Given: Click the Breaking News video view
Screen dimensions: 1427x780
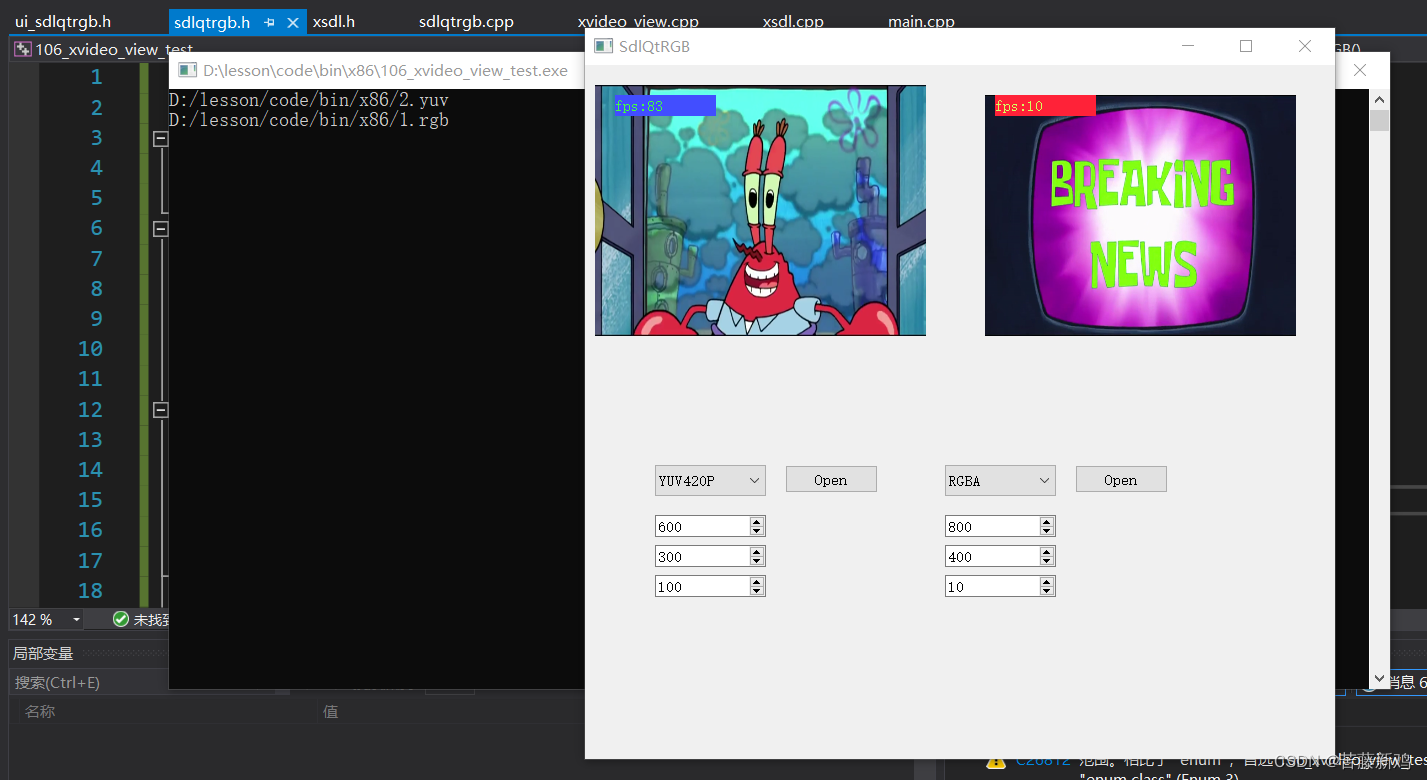Looking at the screenshot, I should click(1140, 215).
